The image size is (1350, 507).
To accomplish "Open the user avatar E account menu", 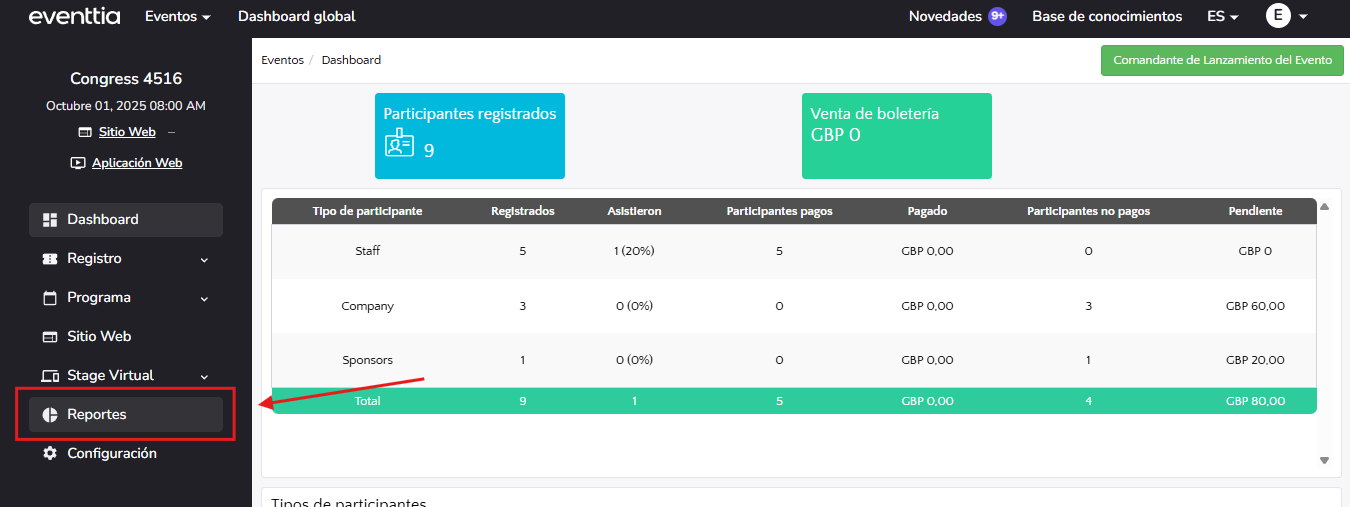I will (x=1287, y=17).
